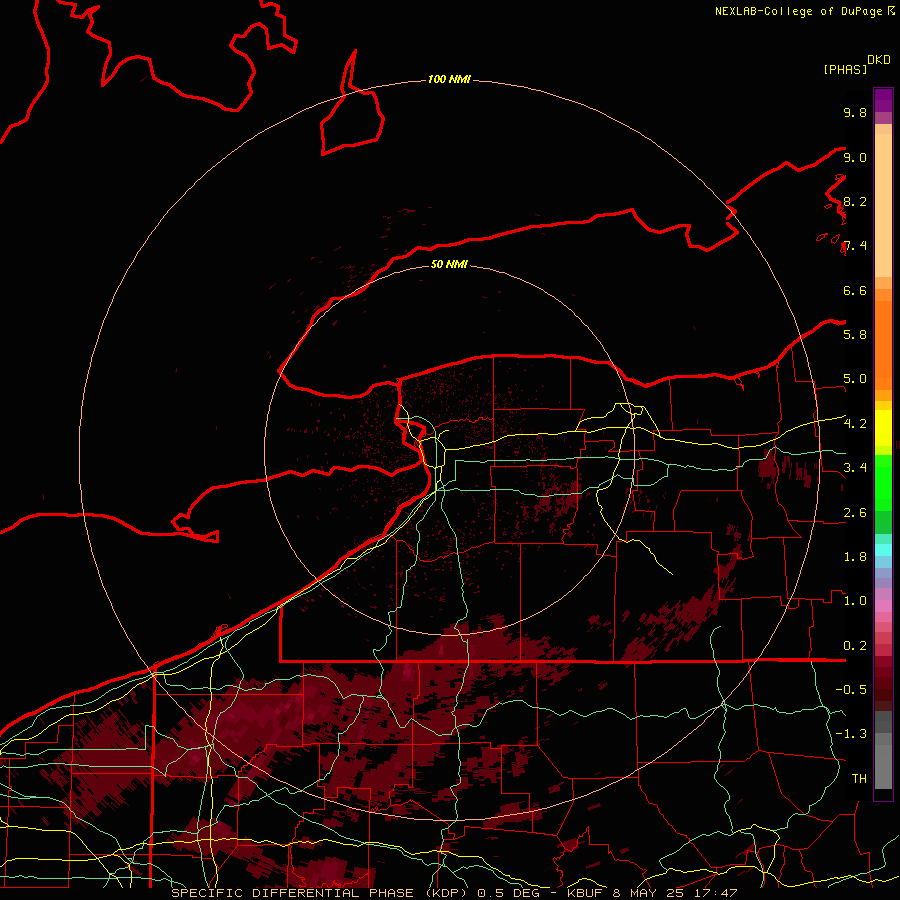The image size is (900, 900).
Task: Click the dark red band near -0.5
Action: click(883, 689)
